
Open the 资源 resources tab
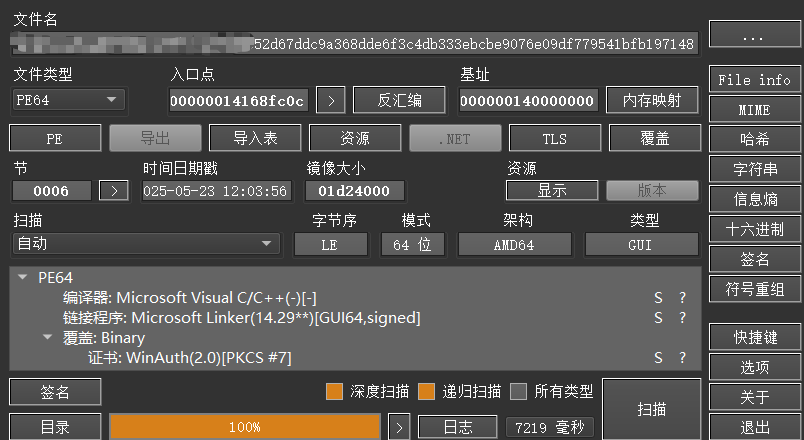pos(355,138)
